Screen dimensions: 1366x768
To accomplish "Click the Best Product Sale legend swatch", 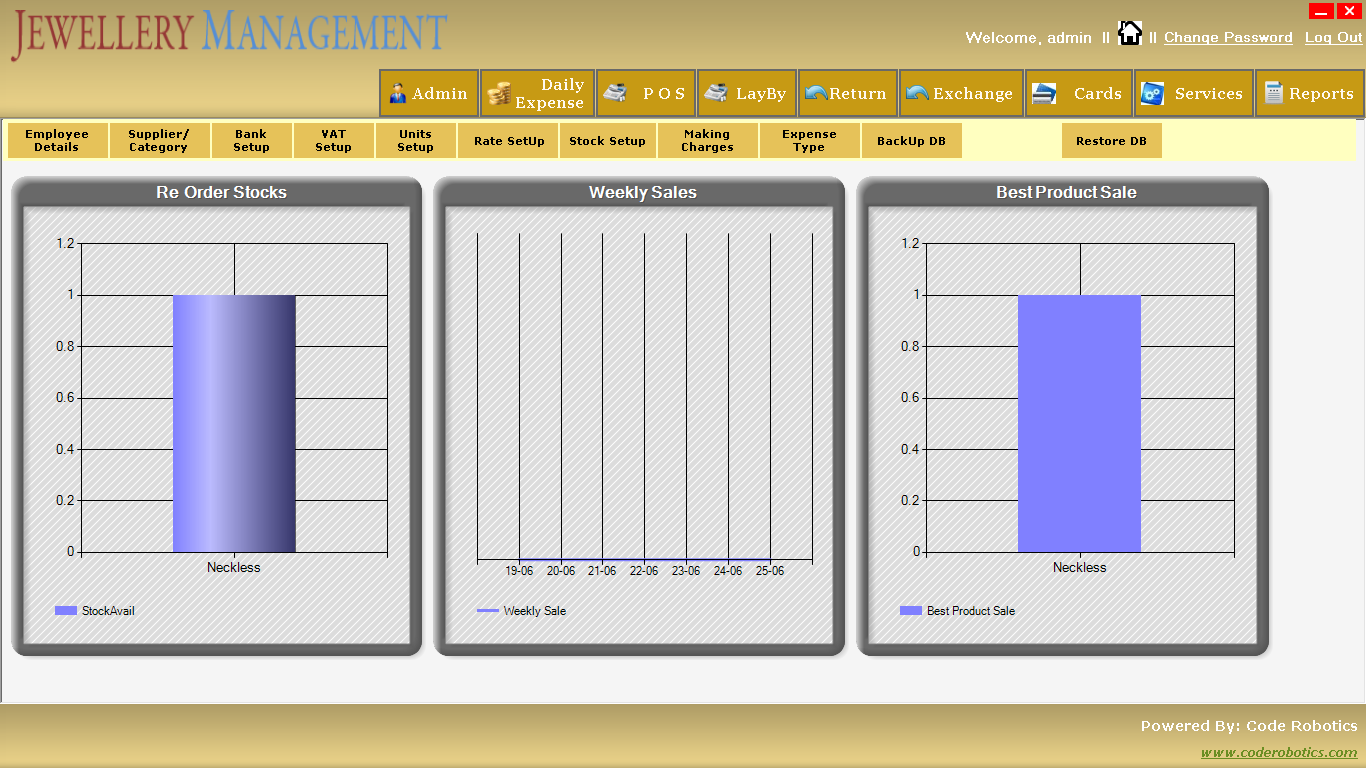I will click(x=911, y=611).
